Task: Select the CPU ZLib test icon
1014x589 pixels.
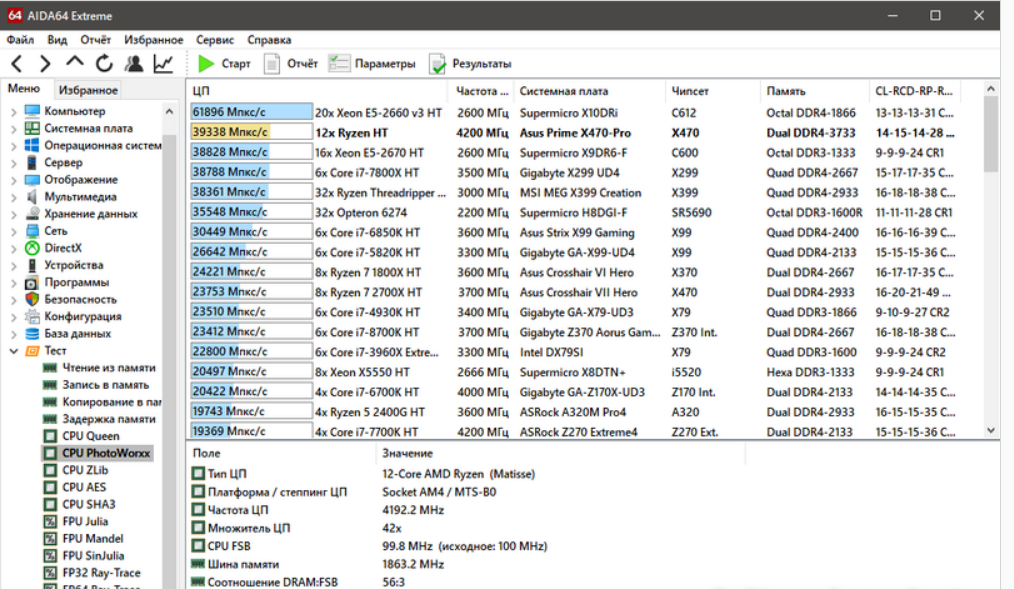Action: point(50,470)
